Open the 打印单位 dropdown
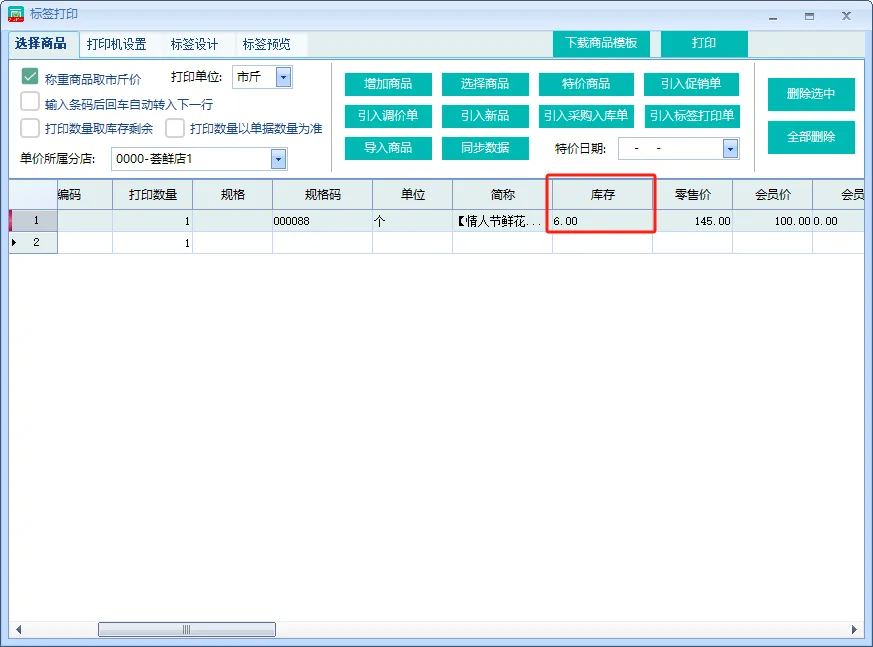The width and height of the screenshot is (873, 647). (283, 77)
